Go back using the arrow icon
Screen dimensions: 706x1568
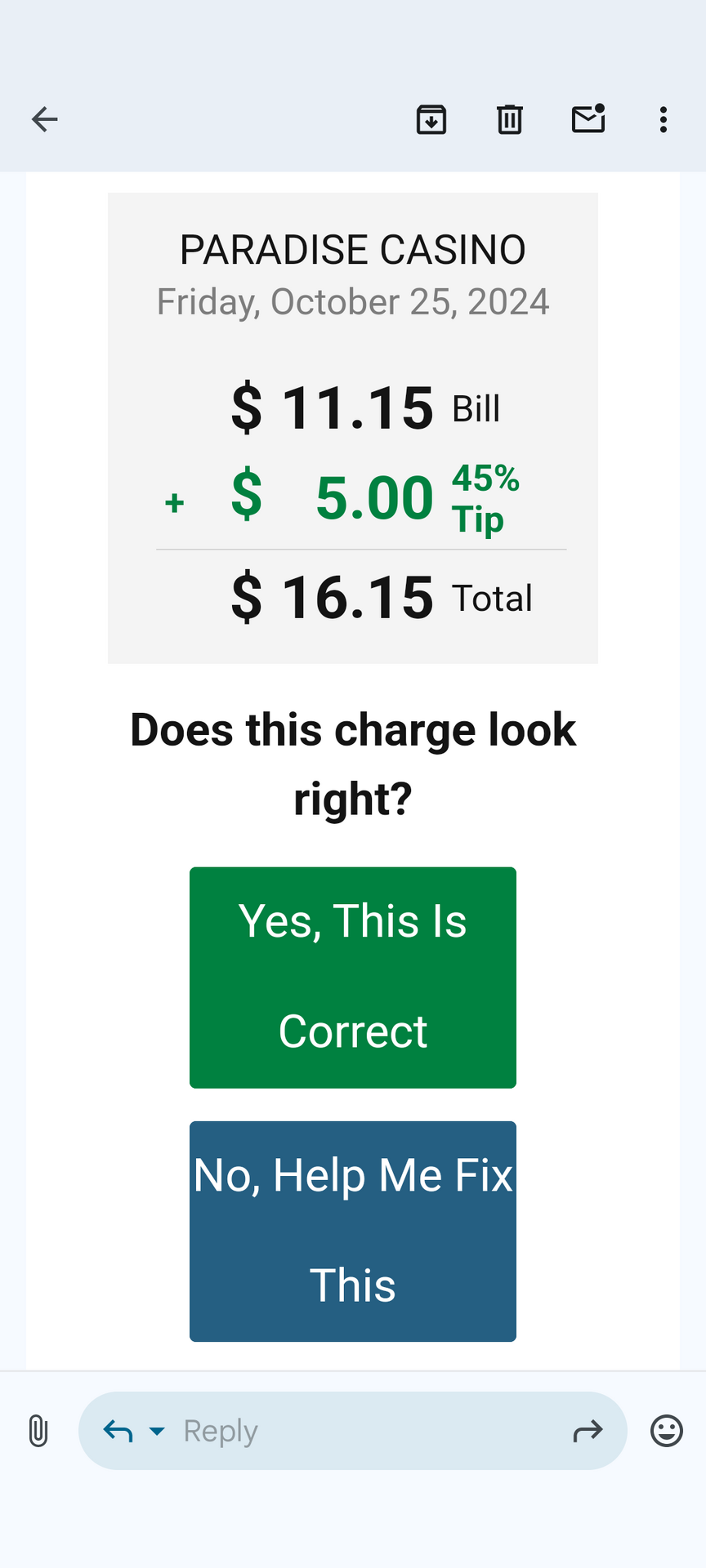point(45,119)
